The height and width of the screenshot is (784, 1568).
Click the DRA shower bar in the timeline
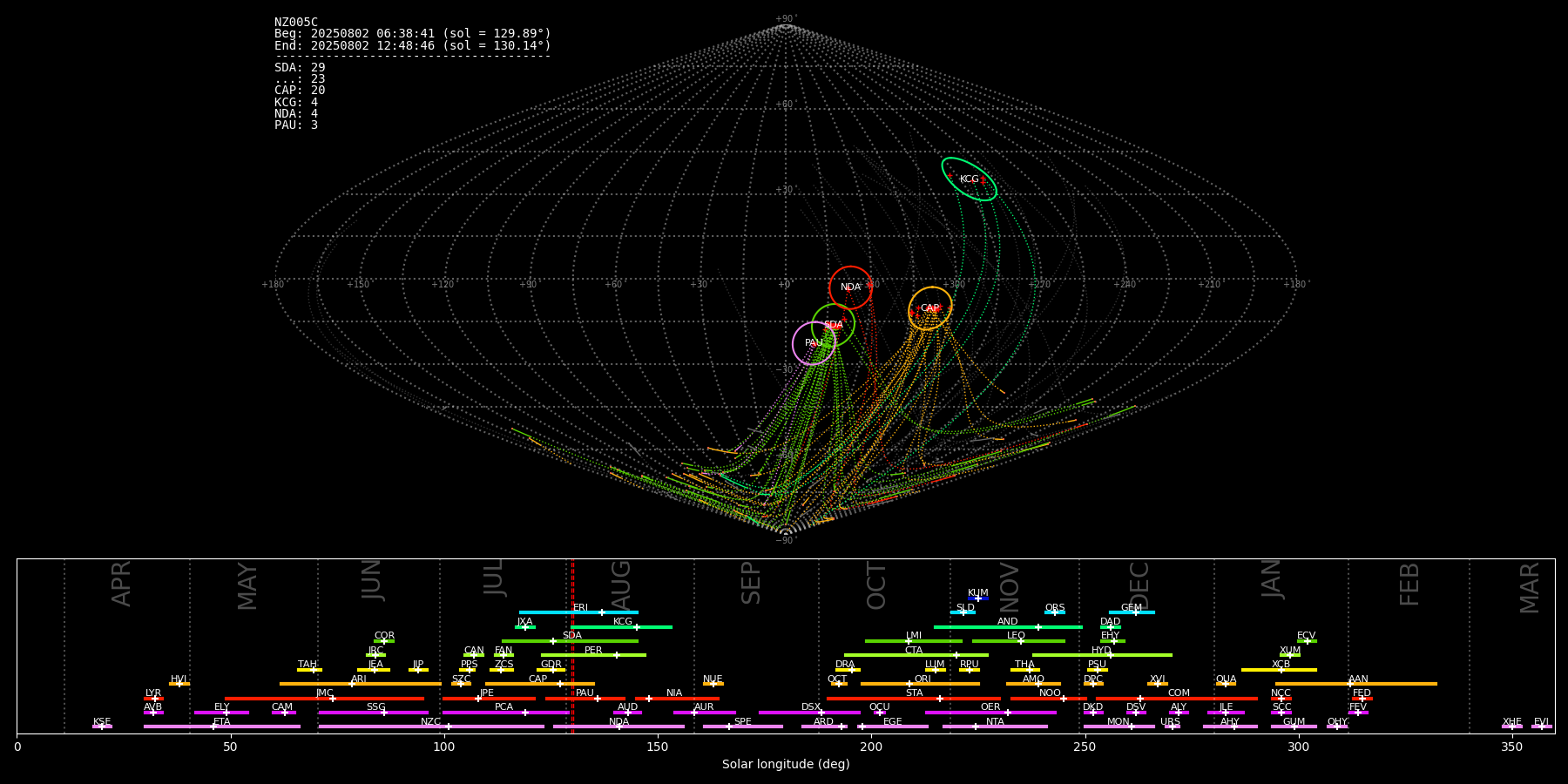pos(848,670)
